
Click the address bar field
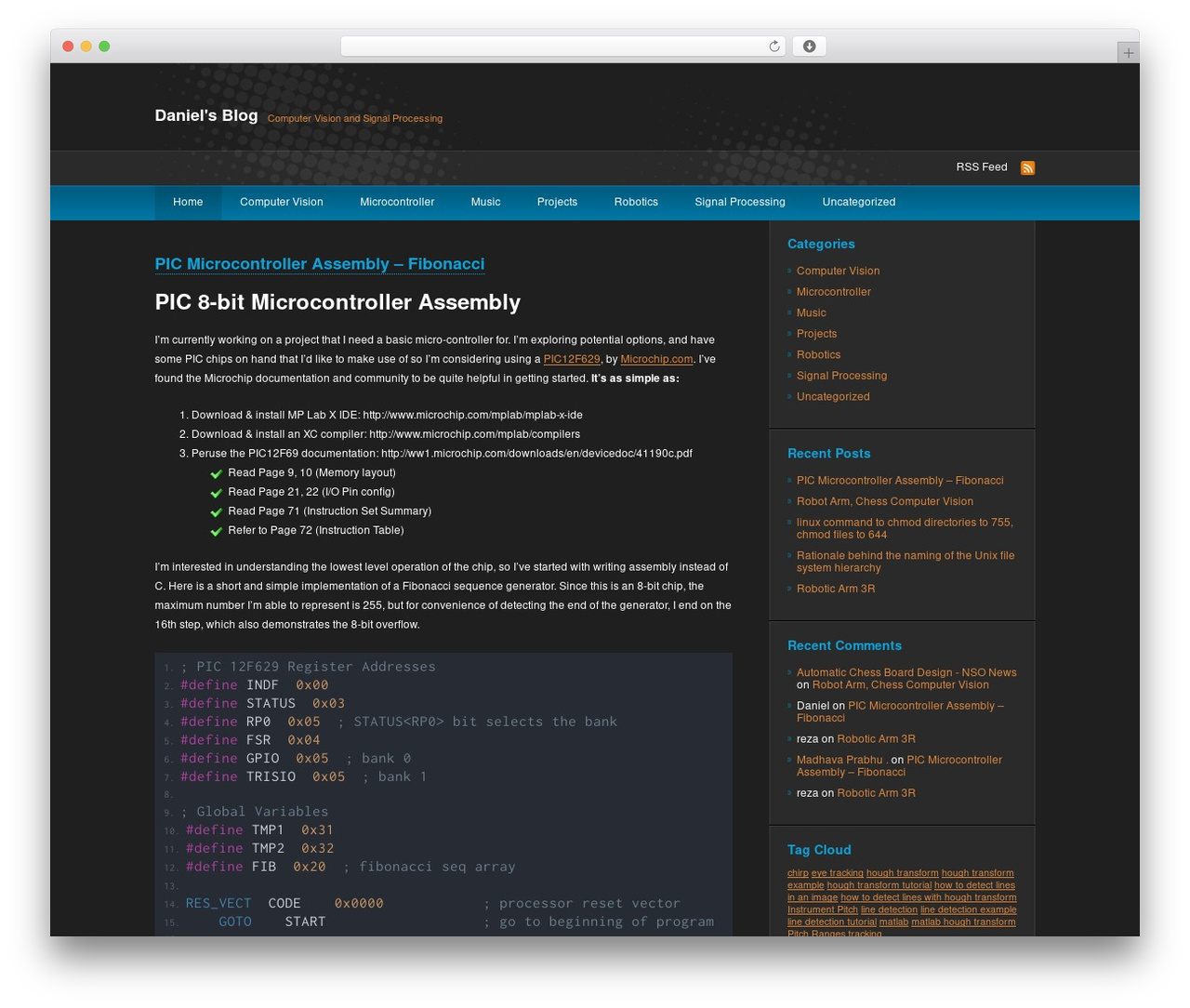[x=562, y=46]
